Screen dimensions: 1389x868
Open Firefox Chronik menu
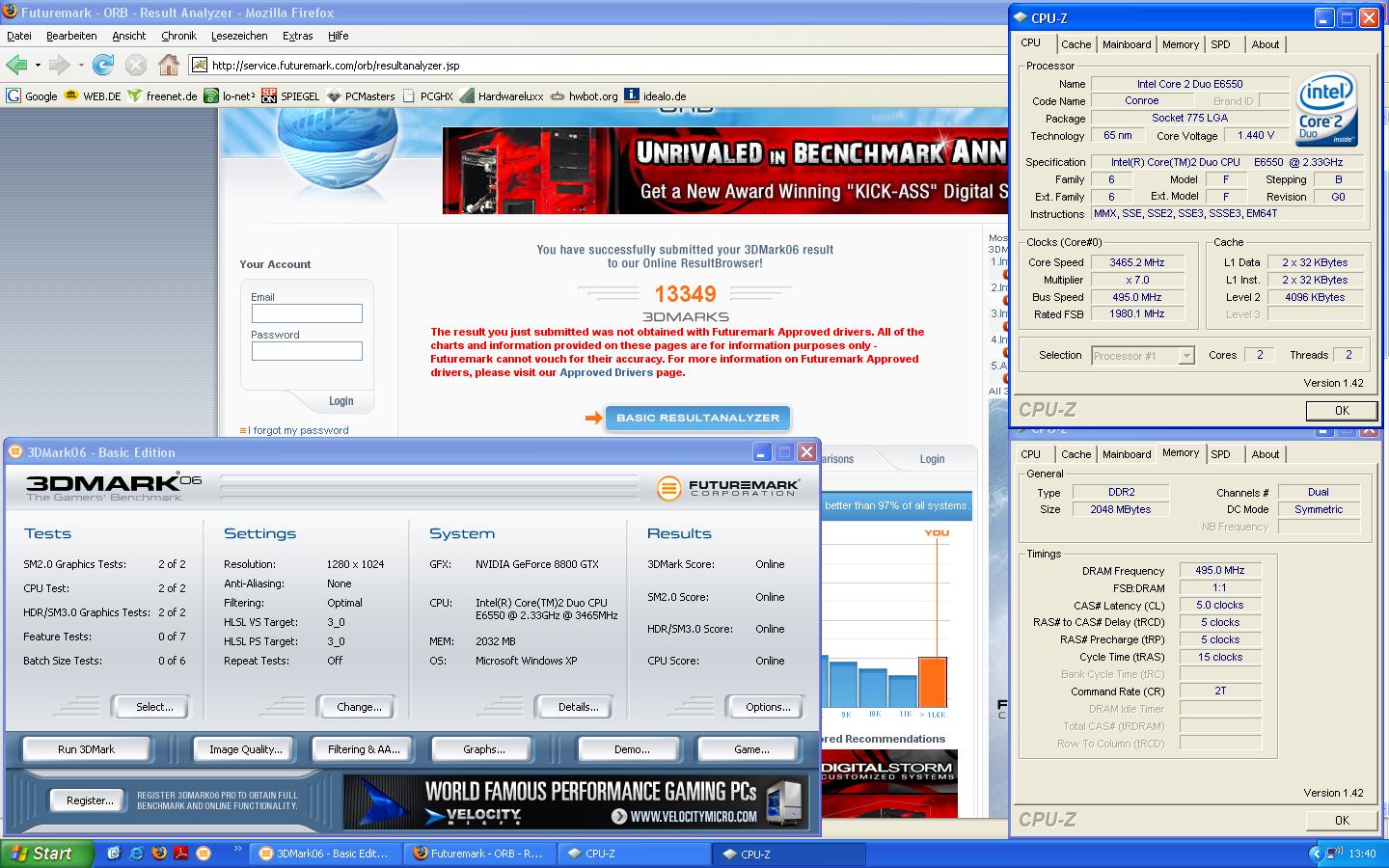(178, 36)
